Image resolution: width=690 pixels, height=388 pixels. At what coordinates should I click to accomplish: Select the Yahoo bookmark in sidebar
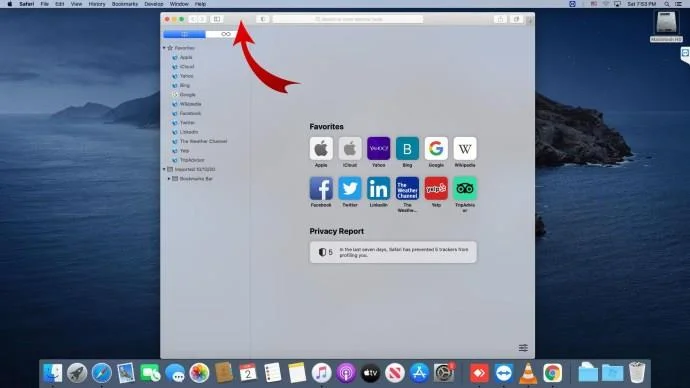183,76
